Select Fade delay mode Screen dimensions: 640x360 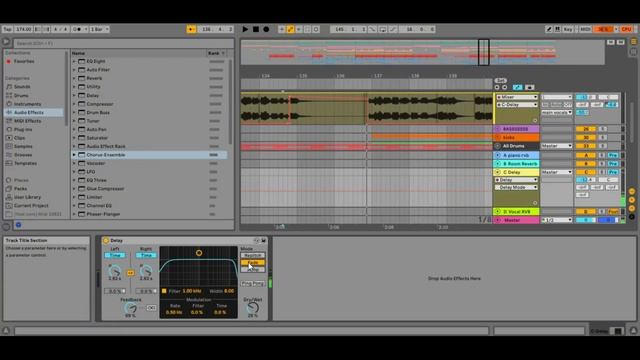[253, 262]
